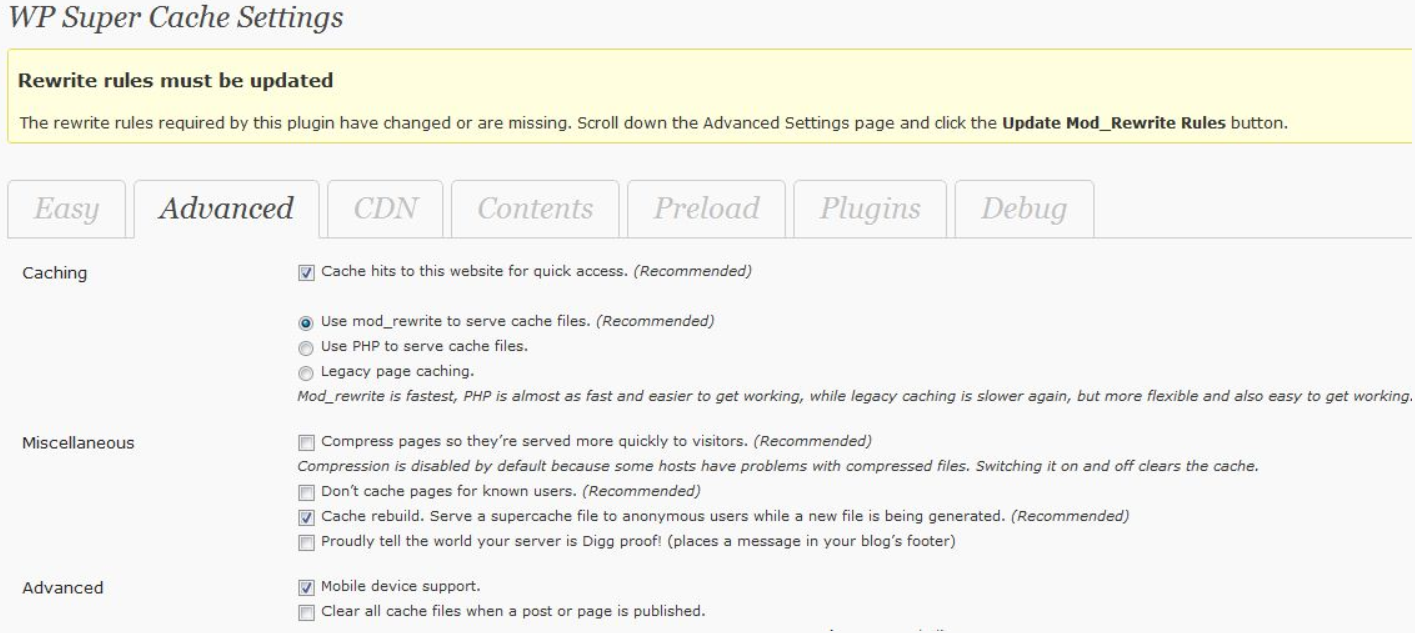This screenshot has height=633, width=1415.
Task: Enable 'Compress pages' checkbox
Action: pos(307,441)
